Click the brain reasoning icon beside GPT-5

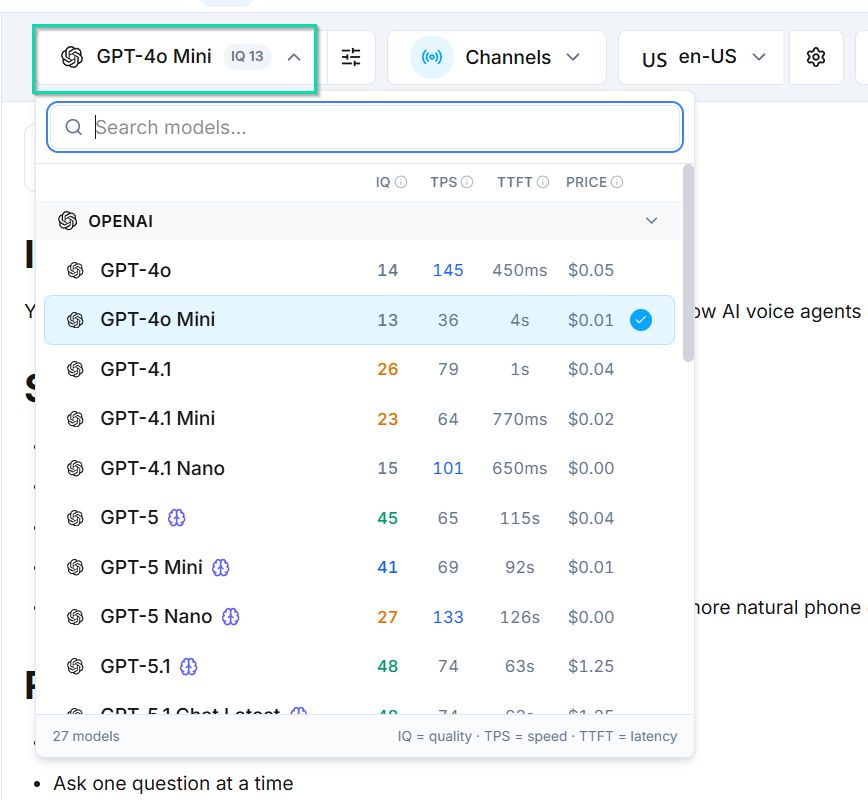coord(177,518)
